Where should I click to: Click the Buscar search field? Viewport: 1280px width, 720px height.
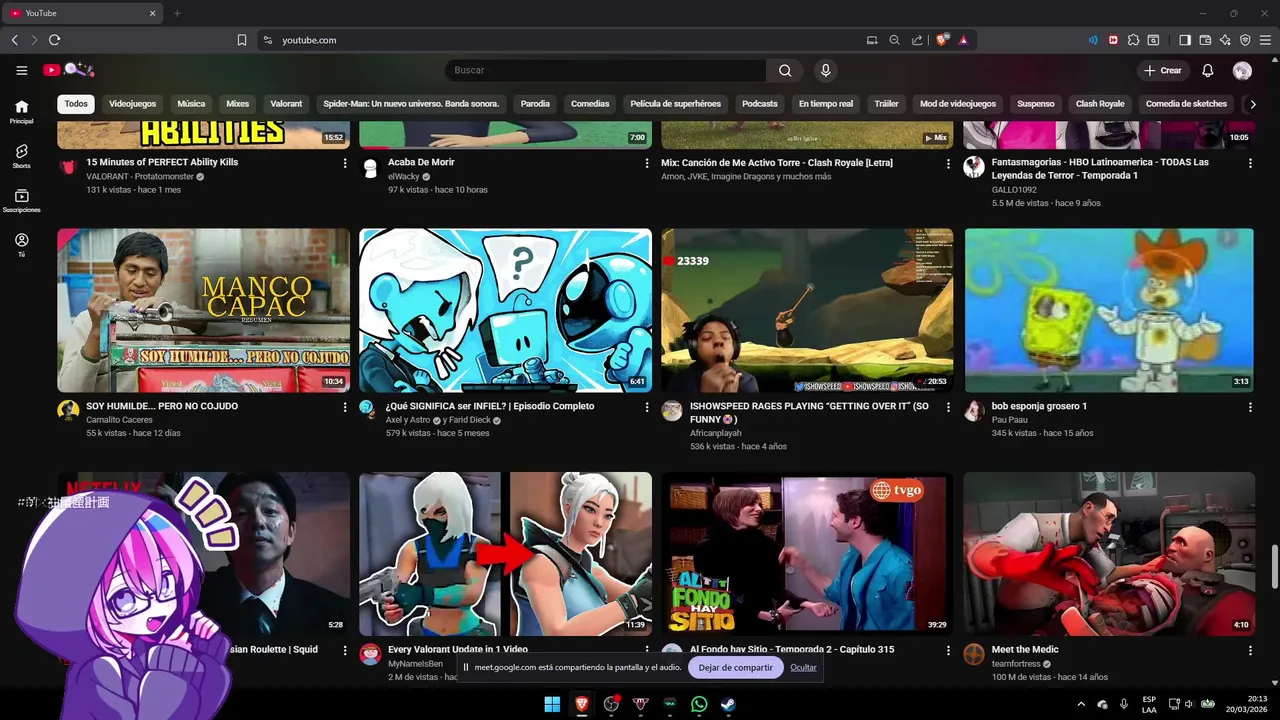coord(605,70)
